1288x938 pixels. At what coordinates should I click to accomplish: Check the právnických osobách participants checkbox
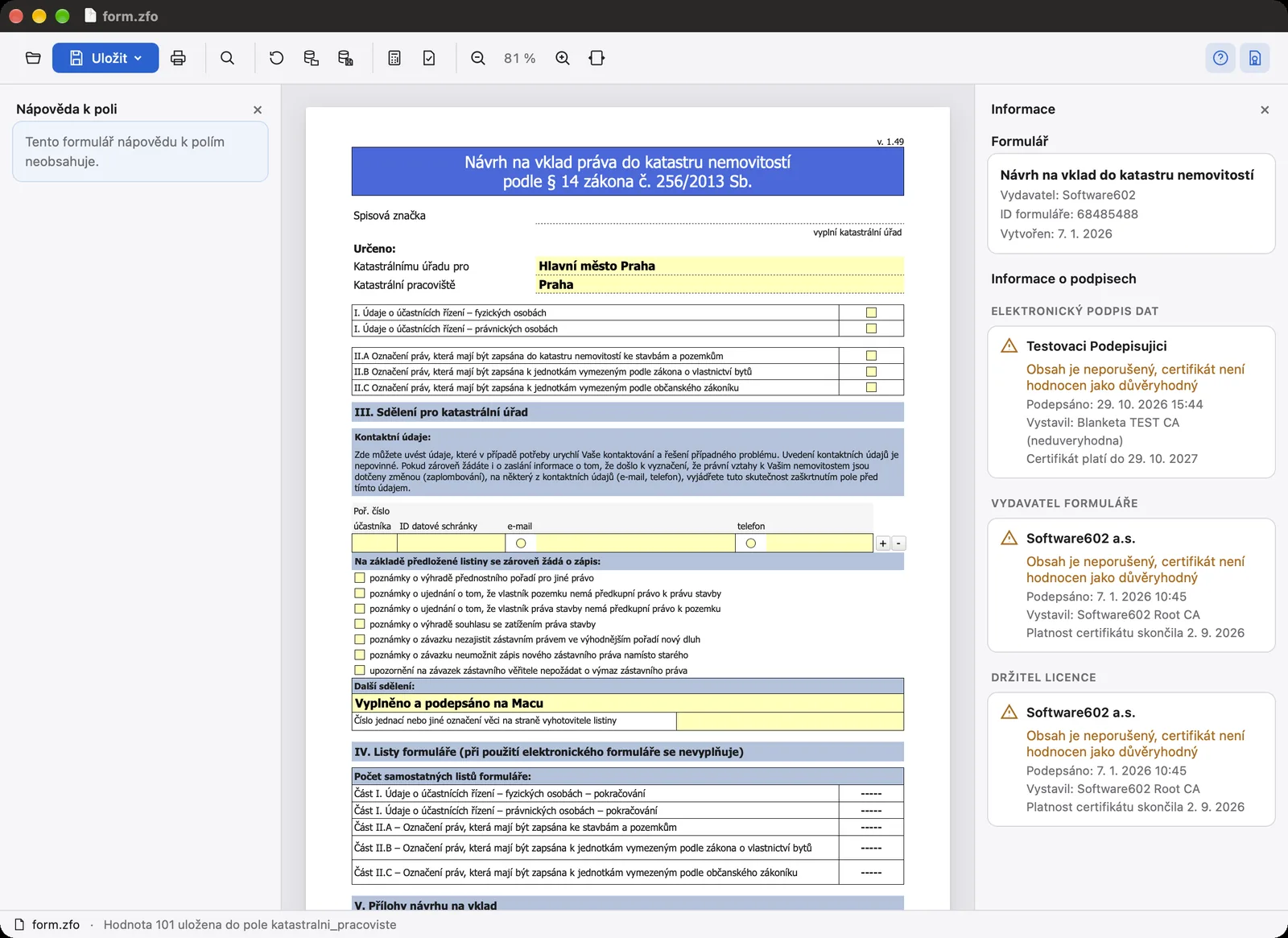(x=871, y=329)
